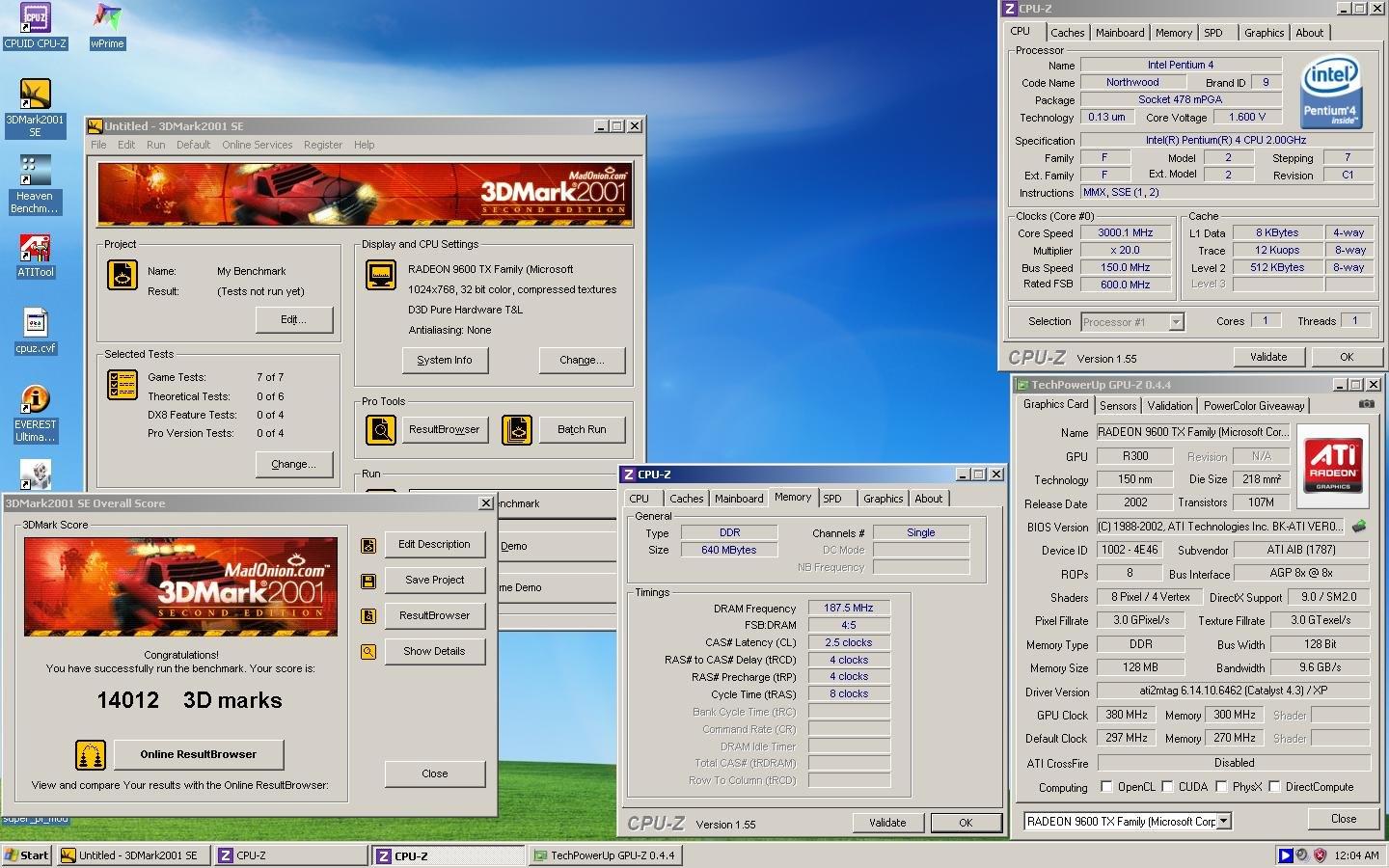1389x868 pixels.
Task: Click the Online ResultBrowser button
Action: click(199, 754)
